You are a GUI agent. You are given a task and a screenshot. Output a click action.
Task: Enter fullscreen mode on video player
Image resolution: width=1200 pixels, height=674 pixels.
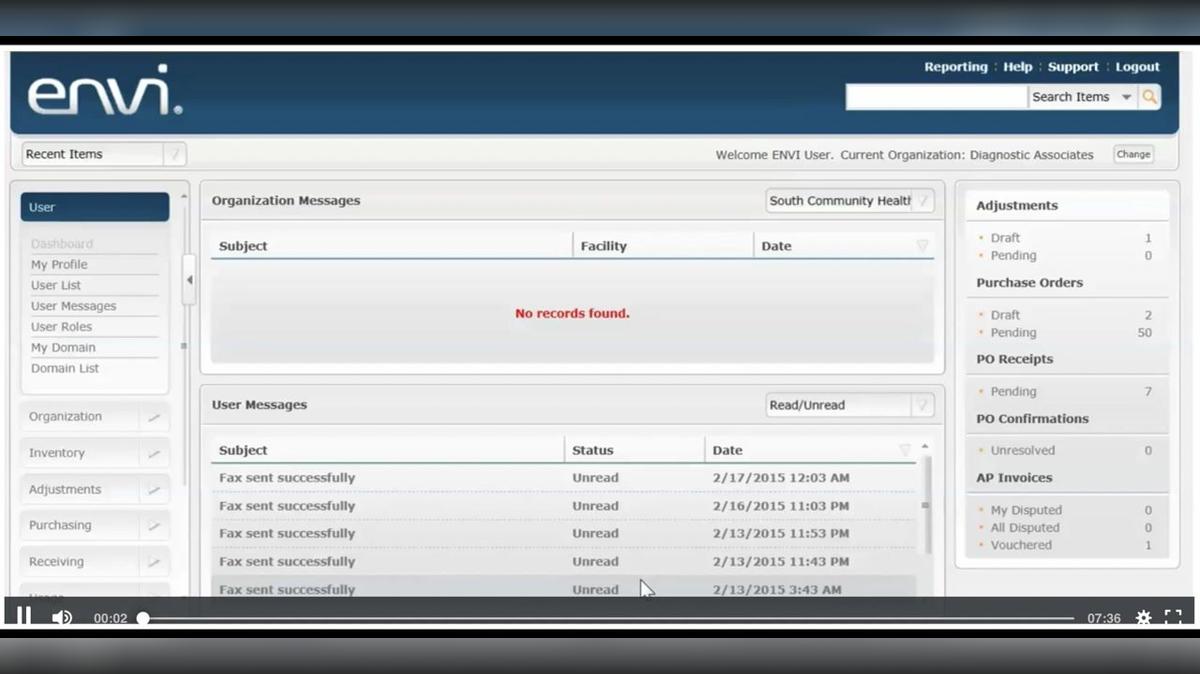coord(1173,618)
